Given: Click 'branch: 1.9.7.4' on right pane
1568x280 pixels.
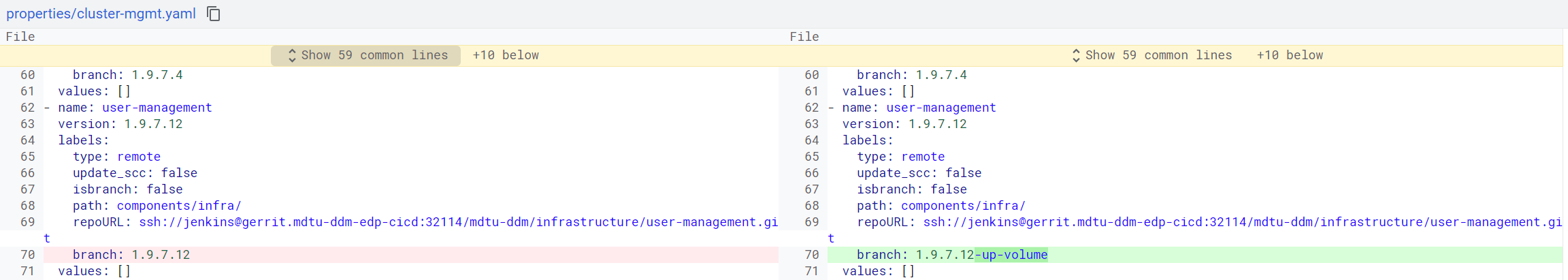Looking at the screenshot, I should click(x=912, y=75).
